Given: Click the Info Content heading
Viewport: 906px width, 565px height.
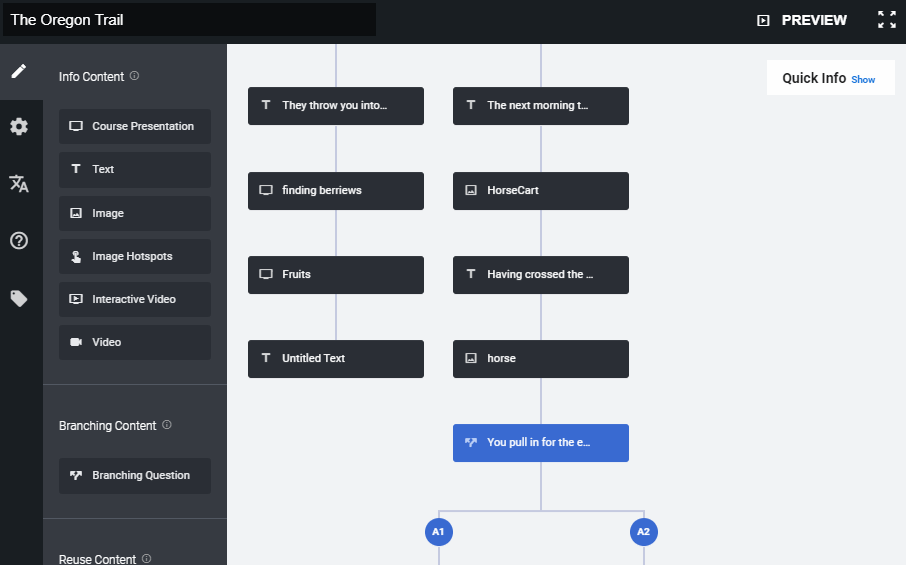Looking at the screenshot, I should [x=91, y=77].
